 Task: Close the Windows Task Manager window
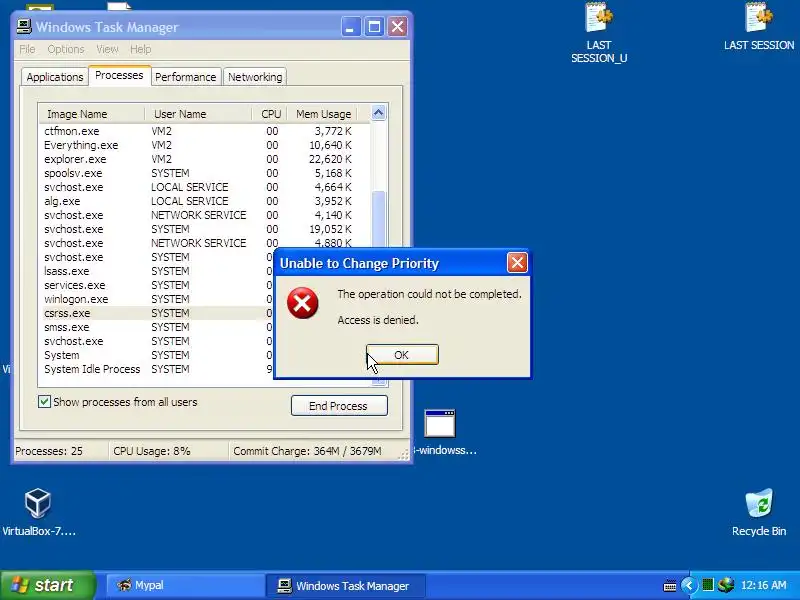pos(397,27)
